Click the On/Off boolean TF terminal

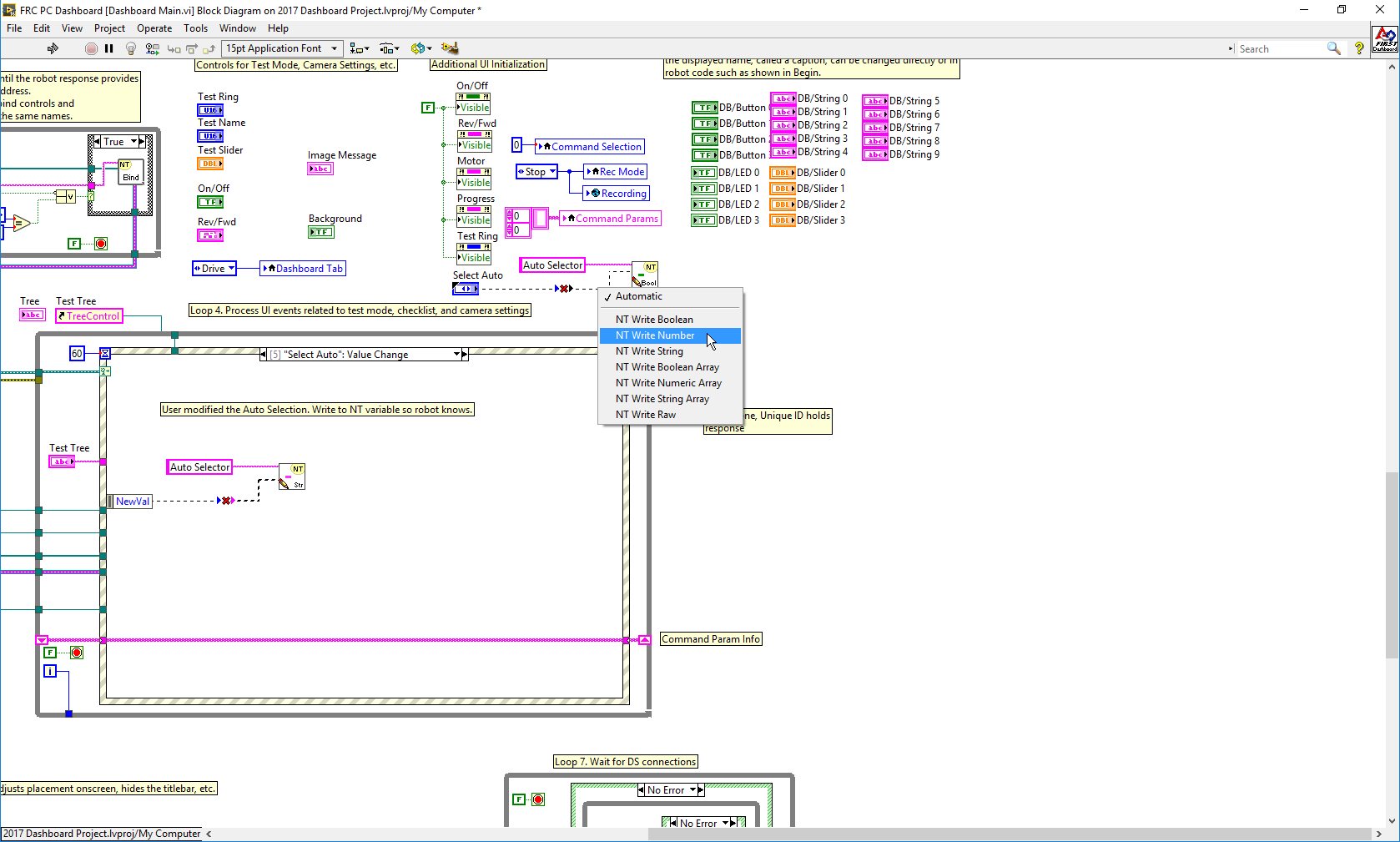(x=210, y=202)
